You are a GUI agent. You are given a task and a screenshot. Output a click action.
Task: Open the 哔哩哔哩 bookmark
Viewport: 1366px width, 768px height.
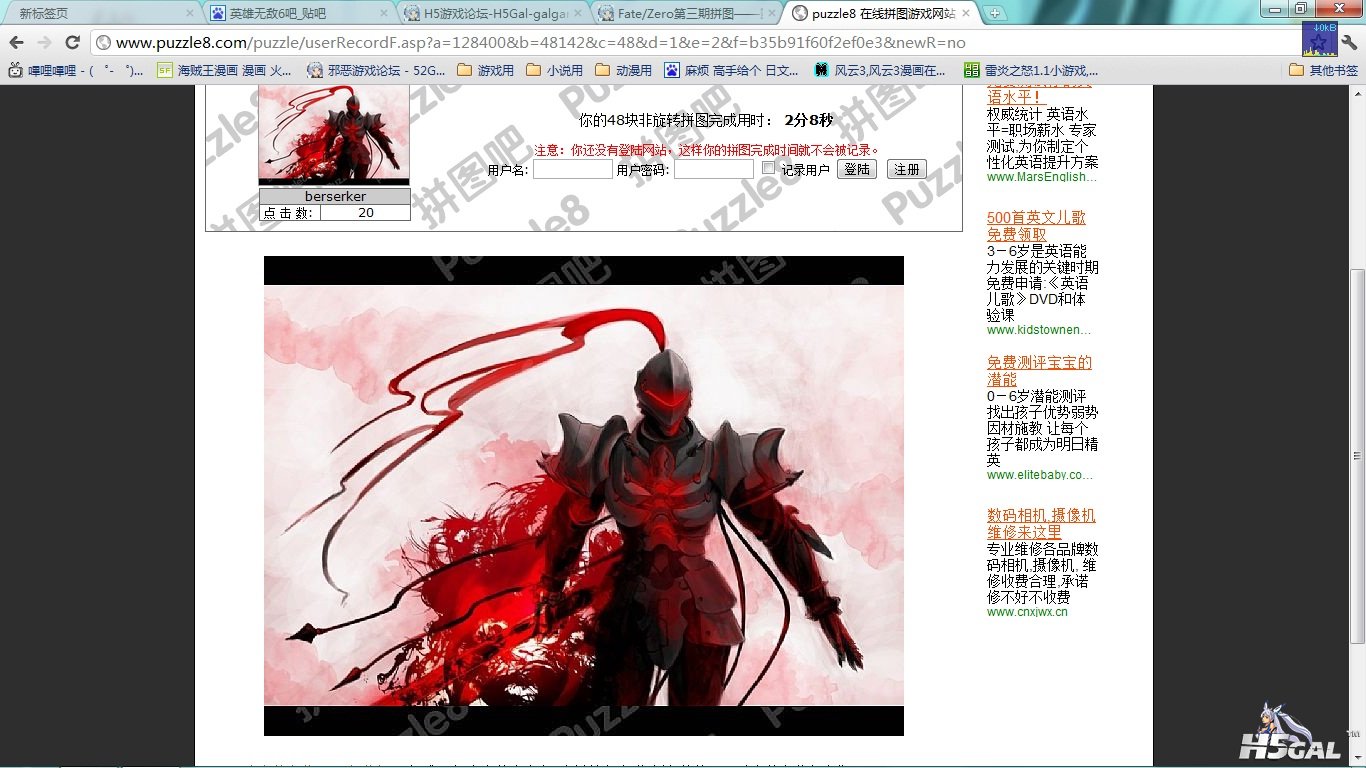tap(76, 70)
